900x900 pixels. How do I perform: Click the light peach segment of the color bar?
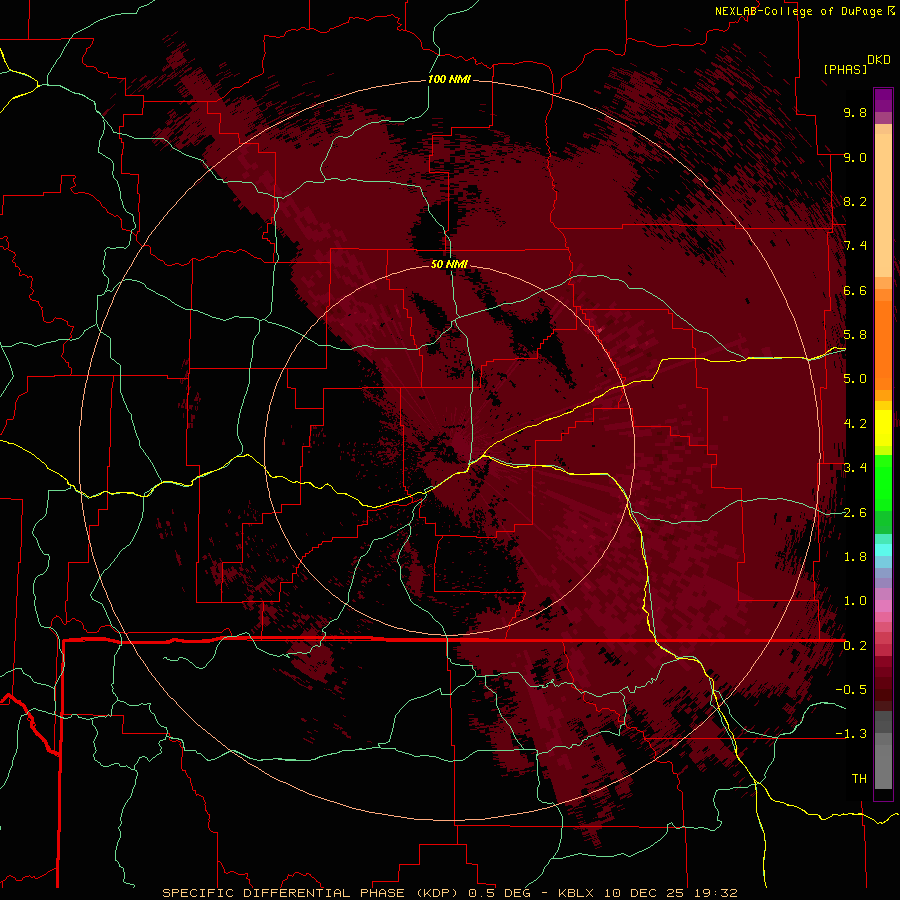coord(883,207)
